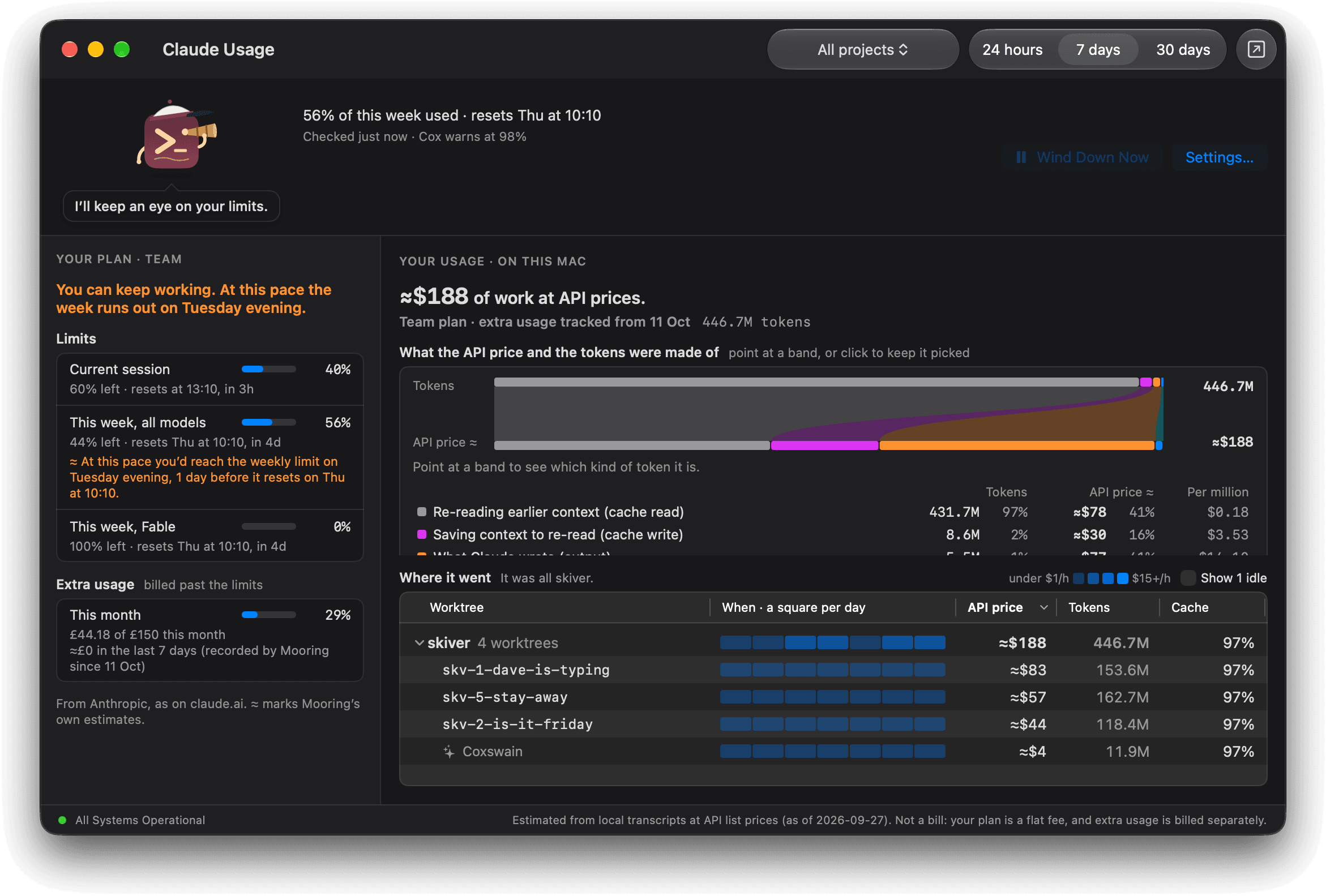Select the skv-5-stay-away worktree row
Screen dimensions: 1326x896
(833, 697)
